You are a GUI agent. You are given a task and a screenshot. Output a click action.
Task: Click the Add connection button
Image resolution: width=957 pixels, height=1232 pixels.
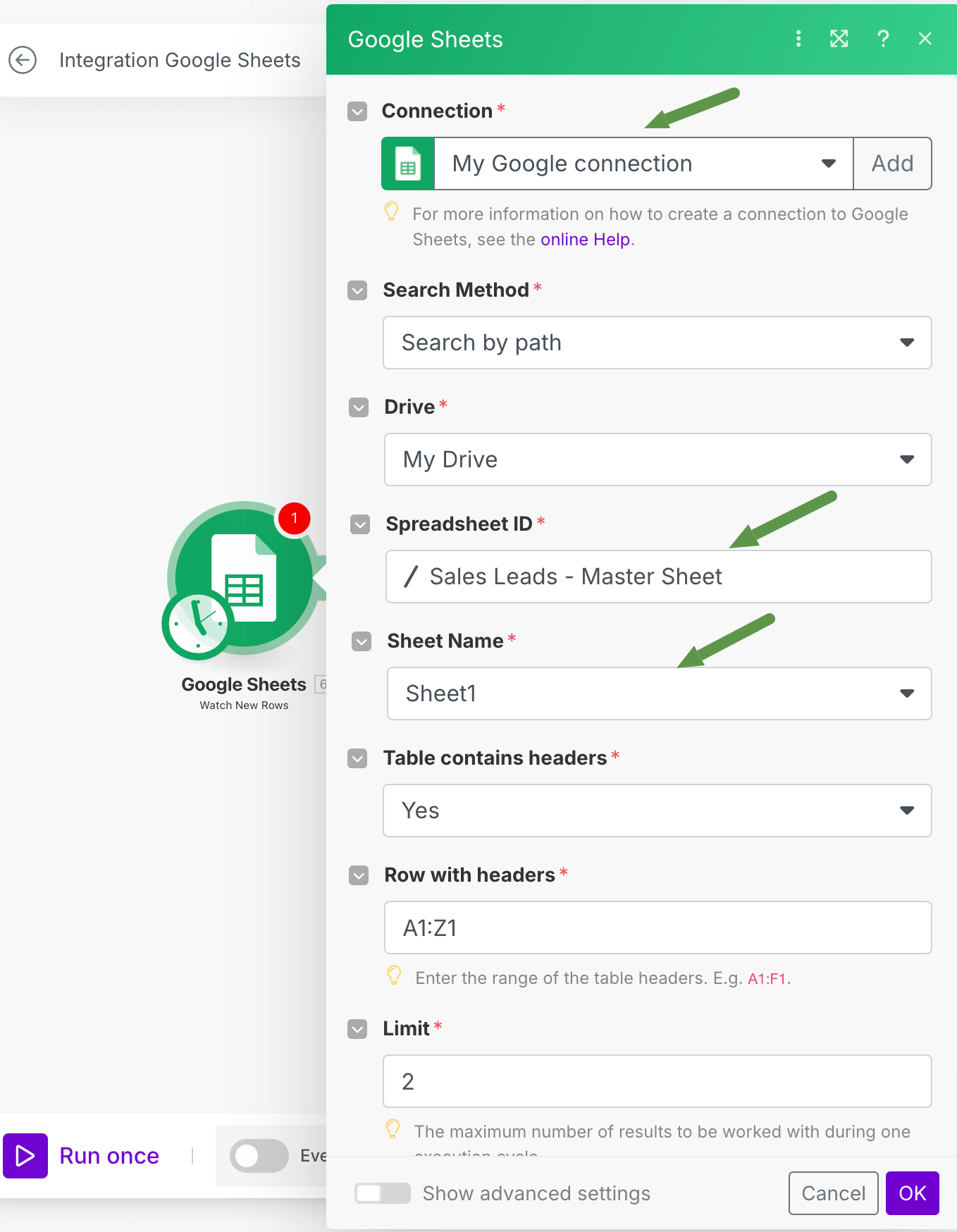click(x=893, y=164)
